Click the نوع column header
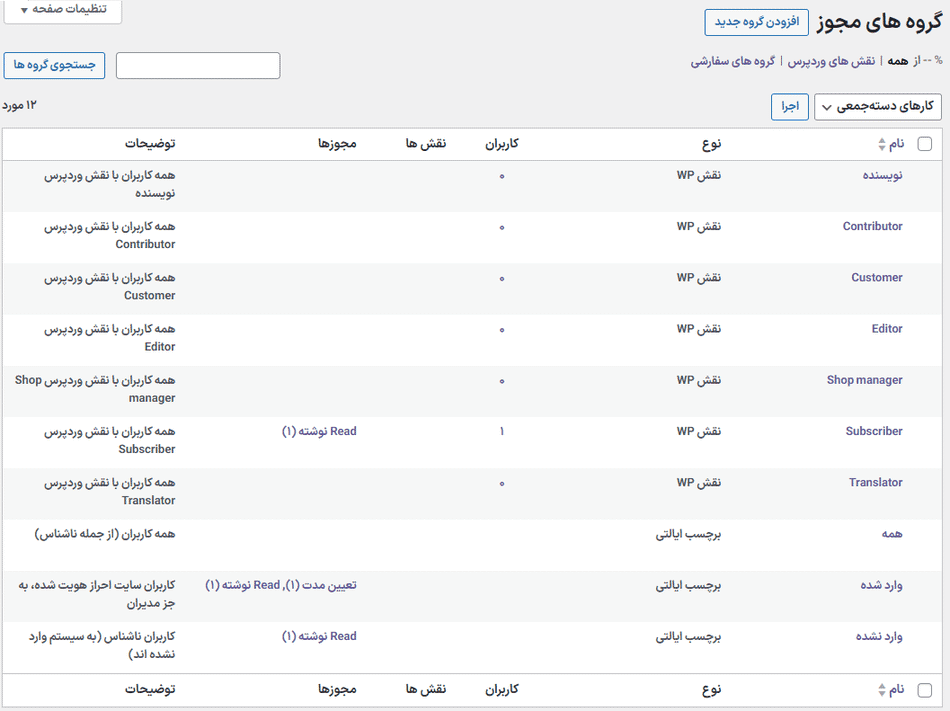 tap(711, 144)
